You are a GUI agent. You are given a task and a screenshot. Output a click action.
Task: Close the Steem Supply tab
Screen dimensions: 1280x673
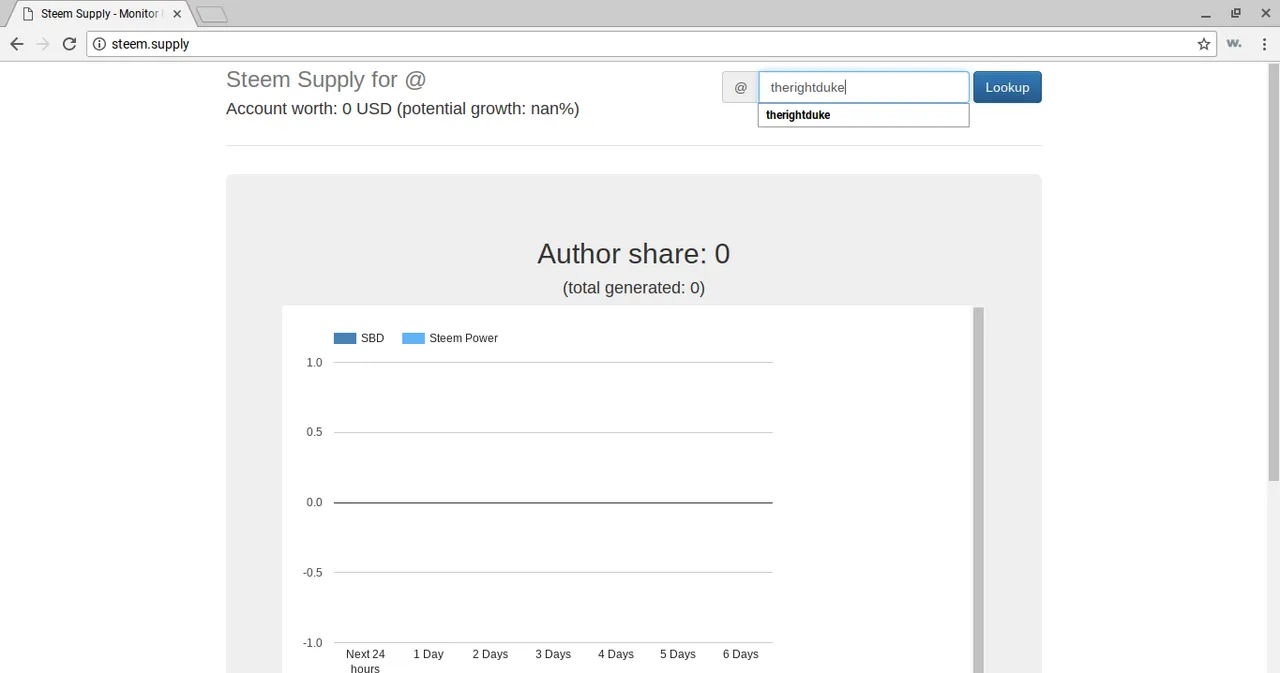(177, 14)
